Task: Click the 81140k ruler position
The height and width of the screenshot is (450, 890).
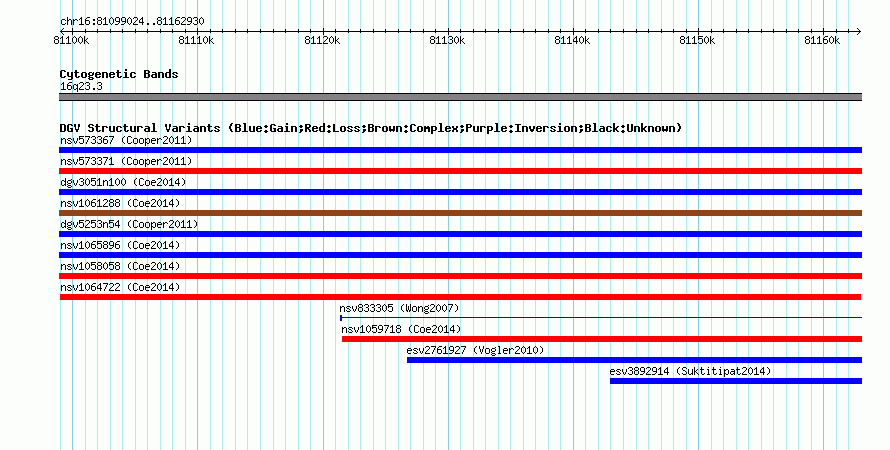Action: tap(572, 40)
